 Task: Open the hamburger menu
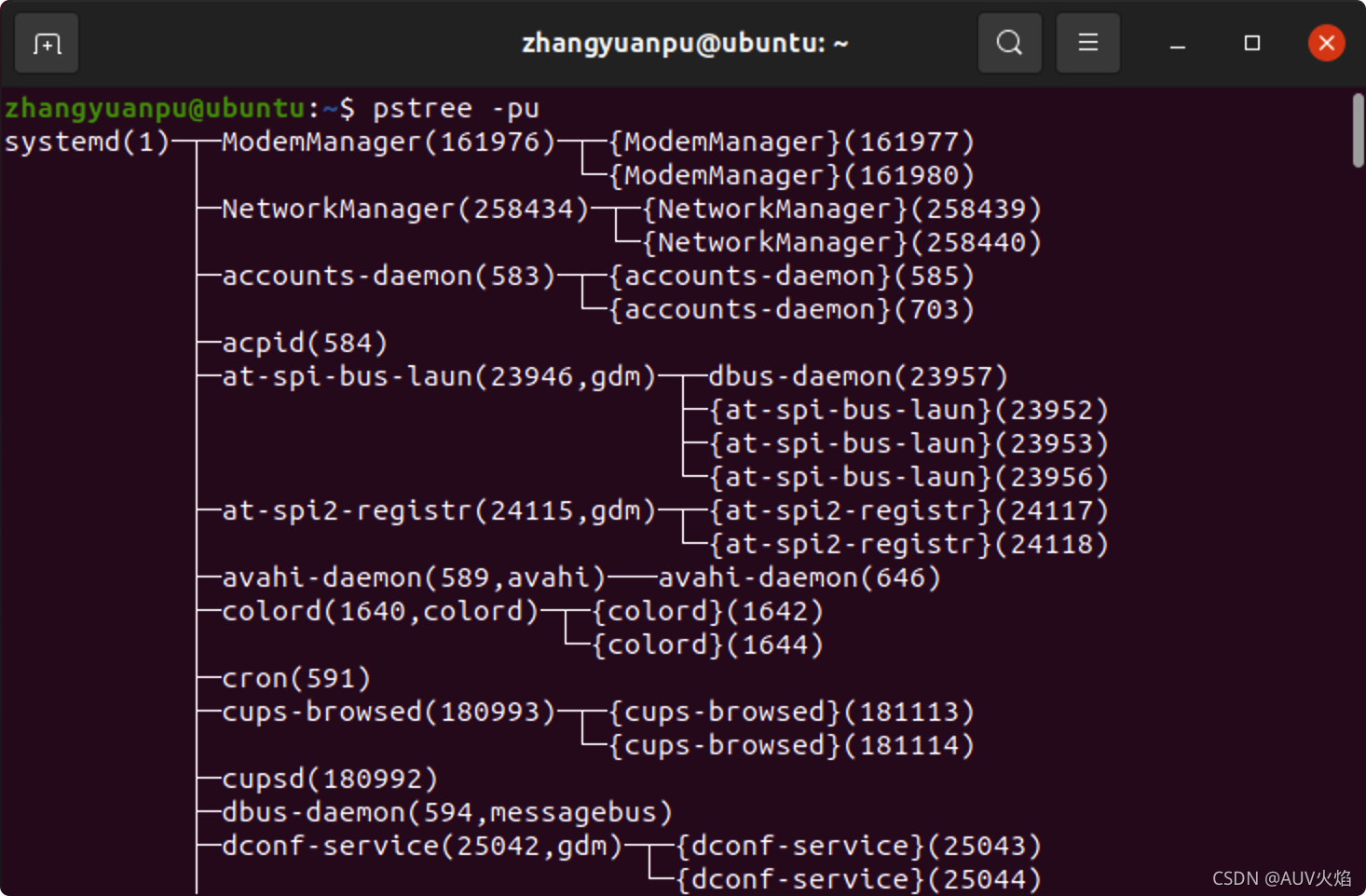1087,43
